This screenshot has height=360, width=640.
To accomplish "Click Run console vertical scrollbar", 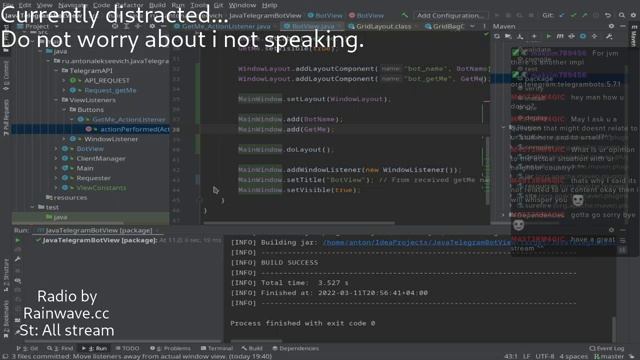I will click(613, 330).
